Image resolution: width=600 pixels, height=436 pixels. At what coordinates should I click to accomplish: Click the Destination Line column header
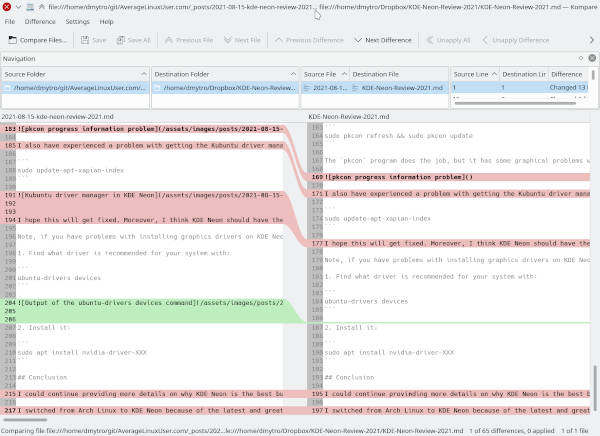point(523,74)
